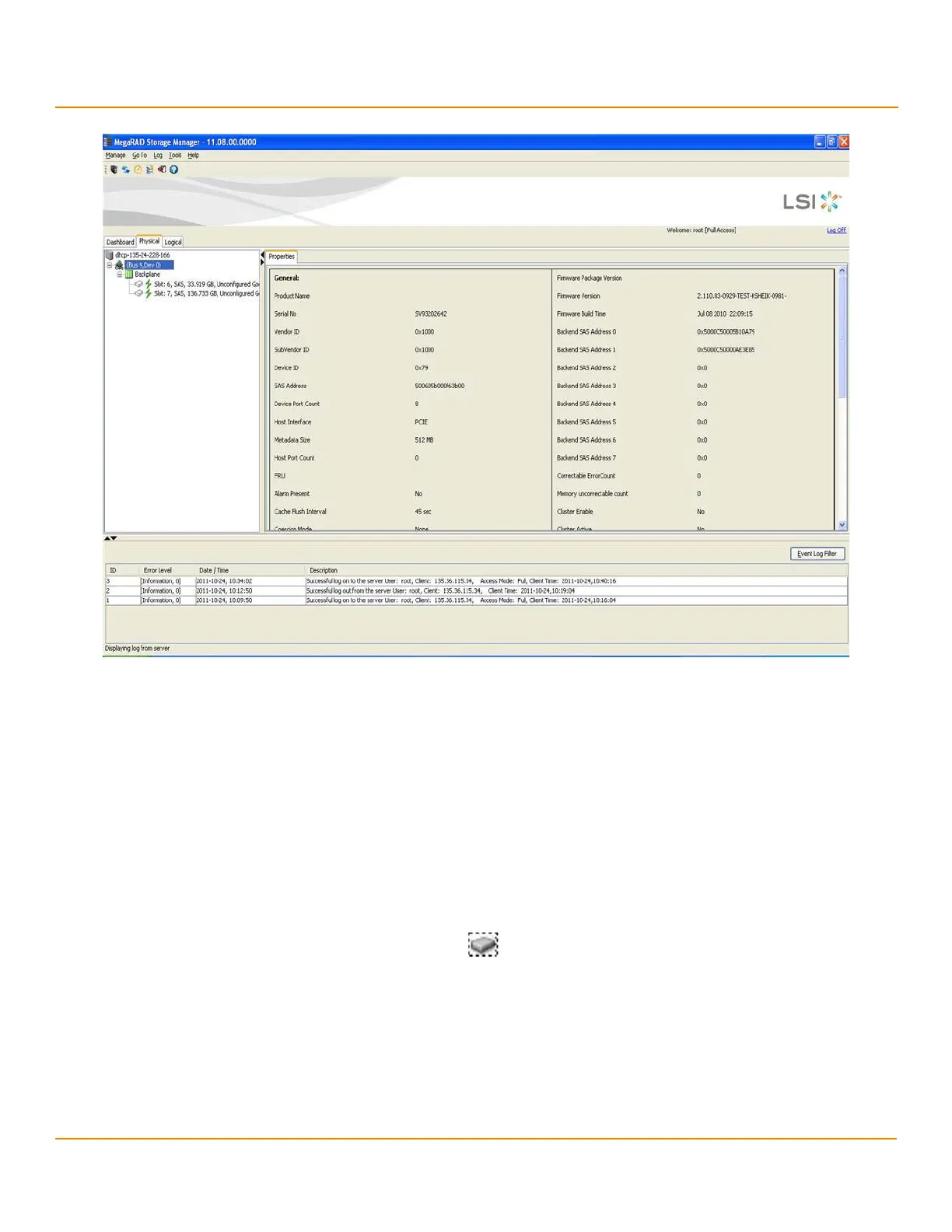This screenshot has height=1232, width=952.
Task: Click Cache Flush Interval value 45 sec
Action: point(423,512)
